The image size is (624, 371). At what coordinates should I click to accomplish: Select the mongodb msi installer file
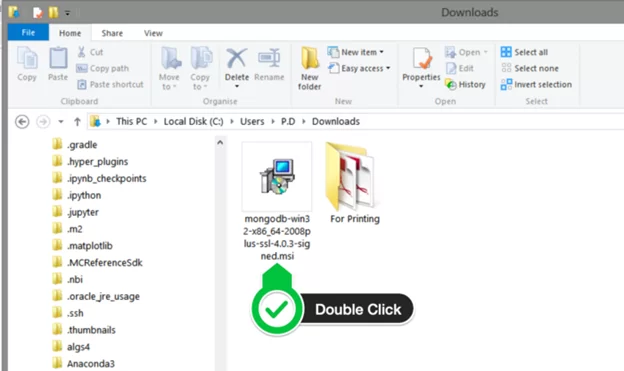point(277,202)
